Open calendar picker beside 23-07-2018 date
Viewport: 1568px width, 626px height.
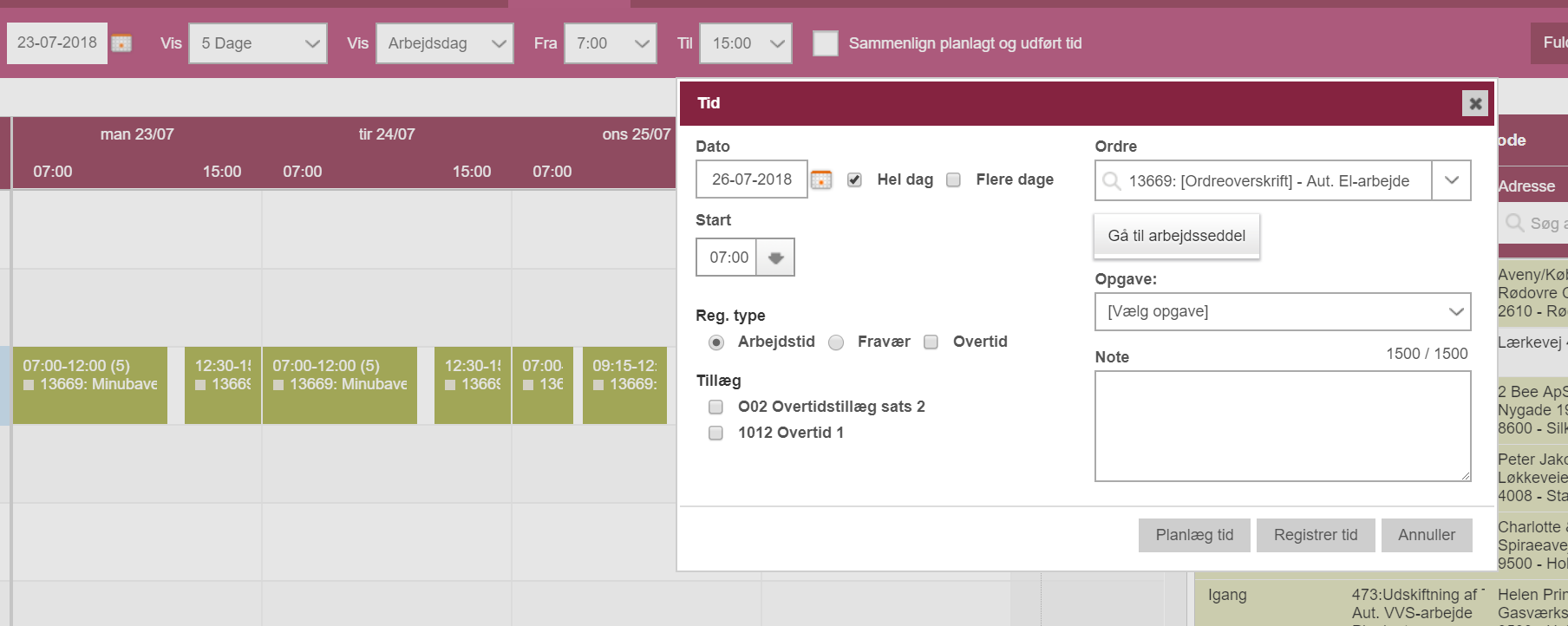point(121,43)
